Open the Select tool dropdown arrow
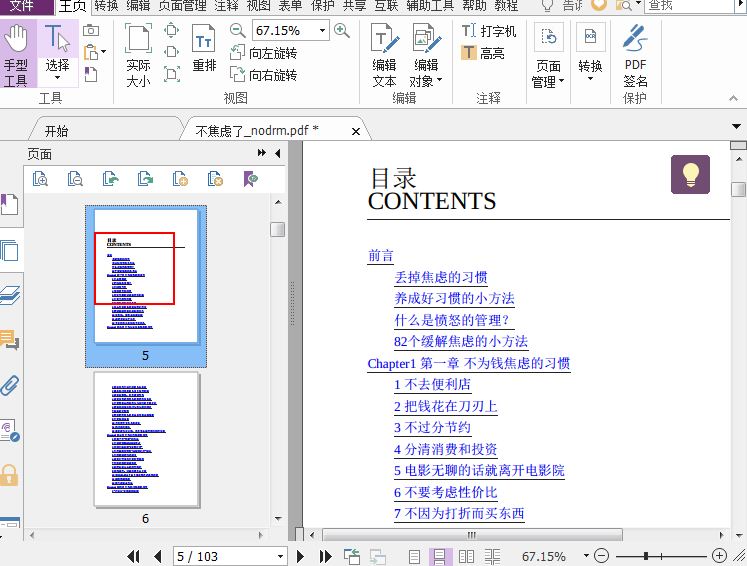The image size is (747, 566). pos(57,78)
